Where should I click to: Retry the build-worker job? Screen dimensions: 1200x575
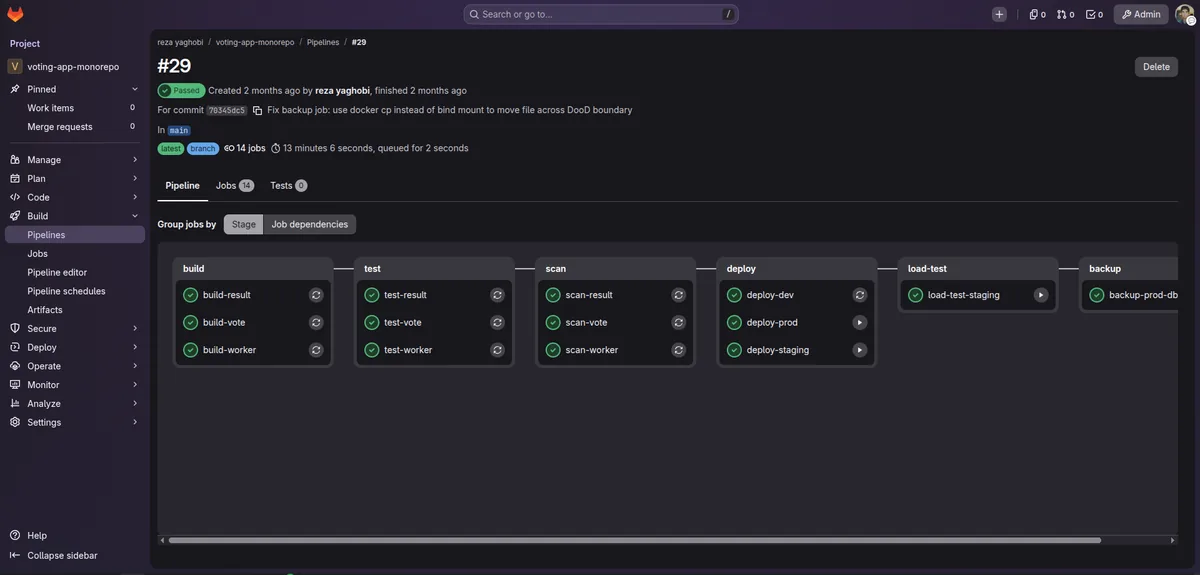pos(316,350)
